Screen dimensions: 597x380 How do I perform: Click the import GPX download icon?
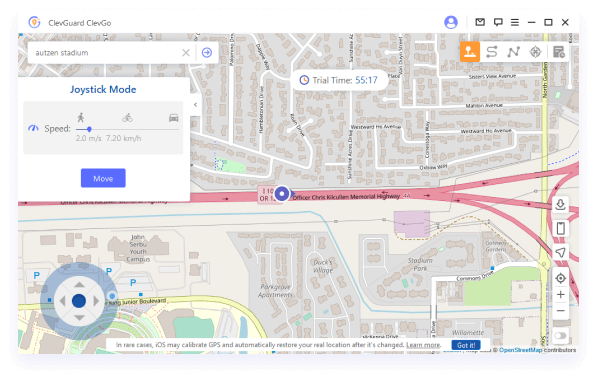pyautogui.click(x=560, y=204)
